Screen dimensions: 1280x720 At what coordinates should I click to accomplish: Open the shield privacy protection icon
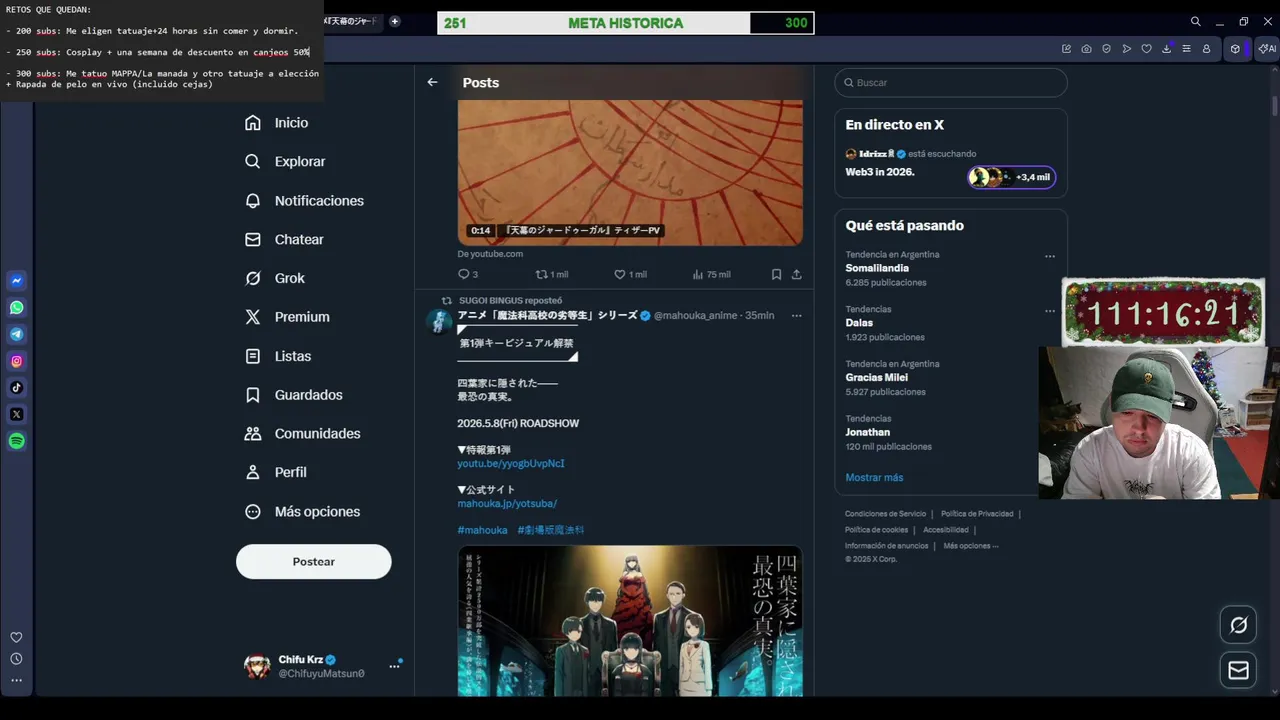(x=1106, y=49)
